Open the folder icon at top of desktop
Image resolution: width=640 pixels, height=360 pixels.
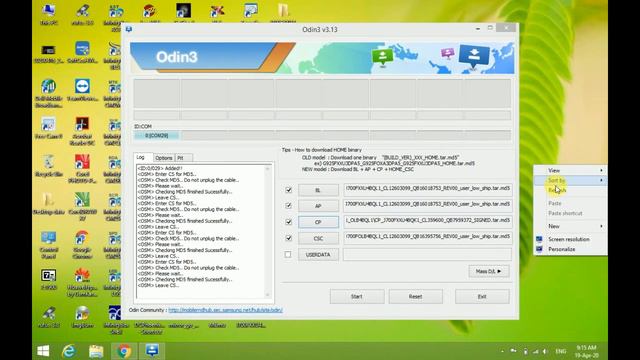(283, 11)
